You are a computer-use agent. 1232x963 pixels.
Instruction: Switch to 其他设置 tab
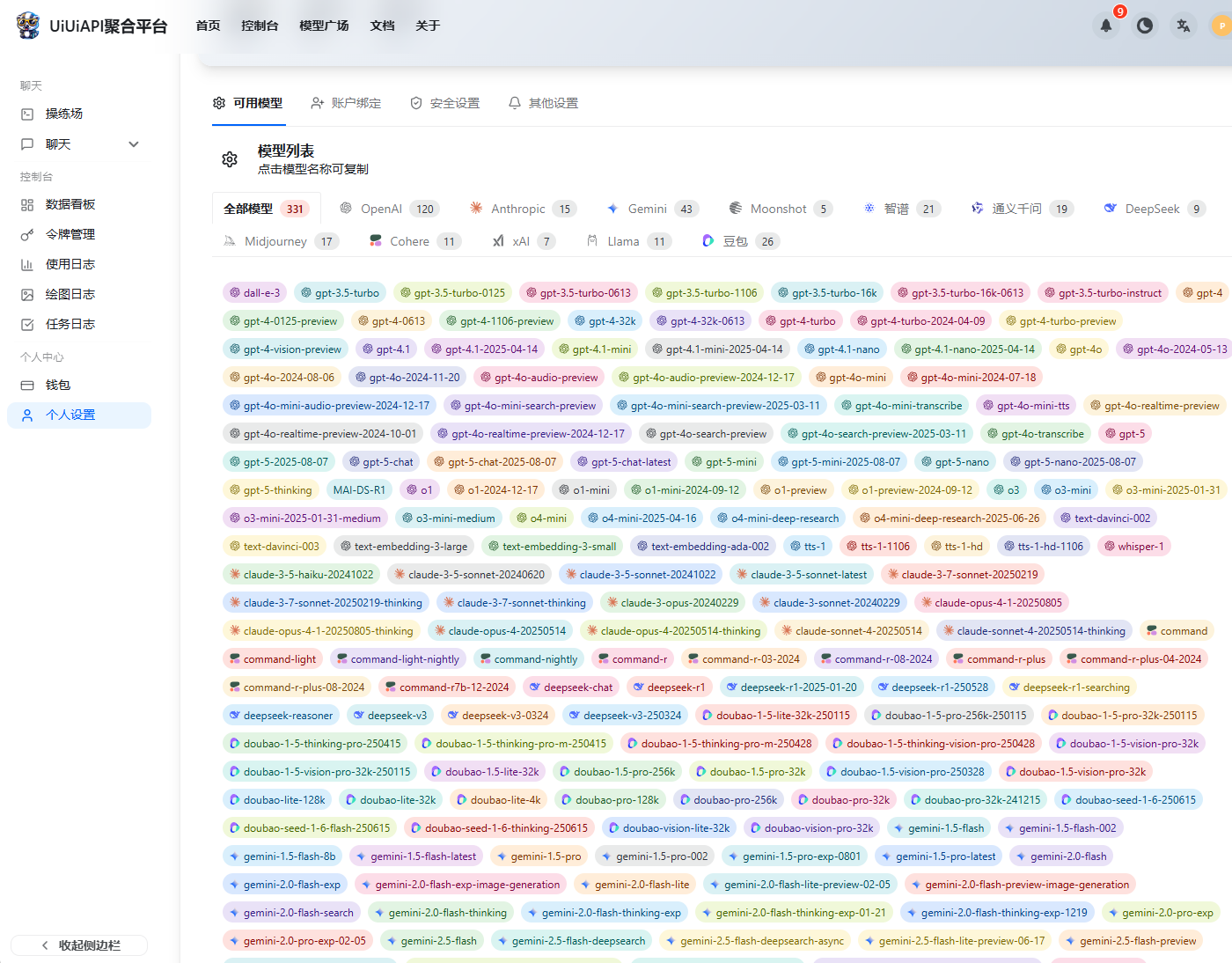(543, 103)
